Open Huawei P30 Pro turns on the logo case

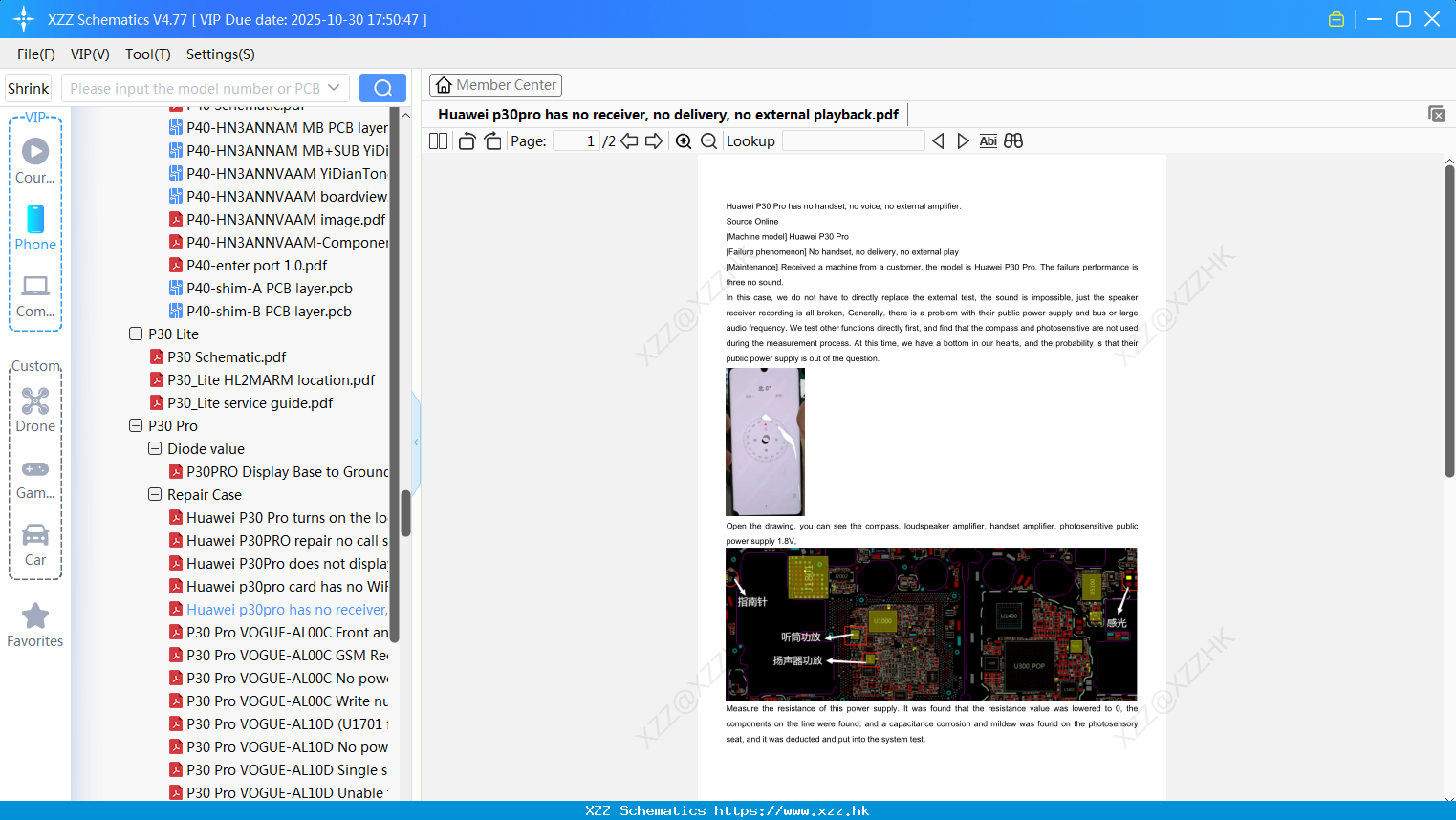coord(279,517)
